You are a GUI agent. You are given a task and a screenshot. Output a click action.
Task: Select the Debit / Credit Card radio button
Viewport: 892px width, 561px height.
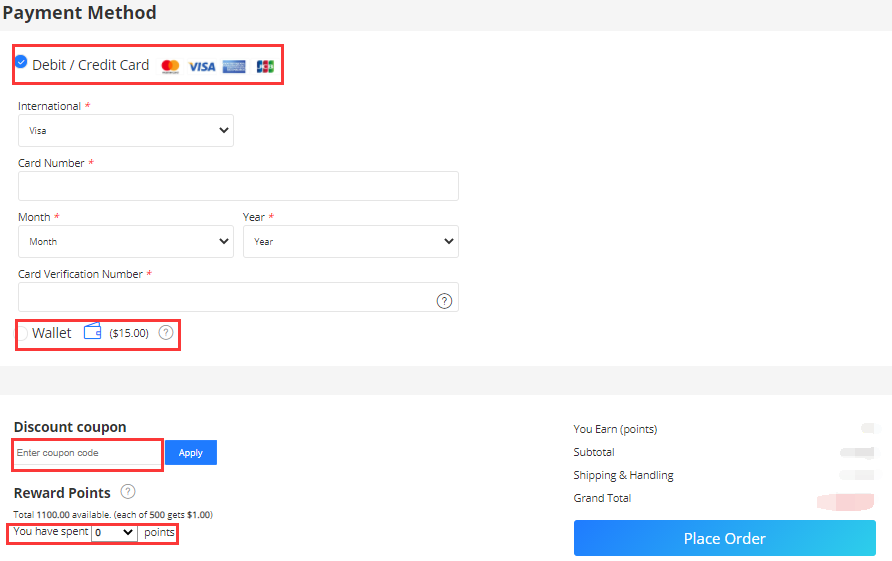tap(21, 62)
